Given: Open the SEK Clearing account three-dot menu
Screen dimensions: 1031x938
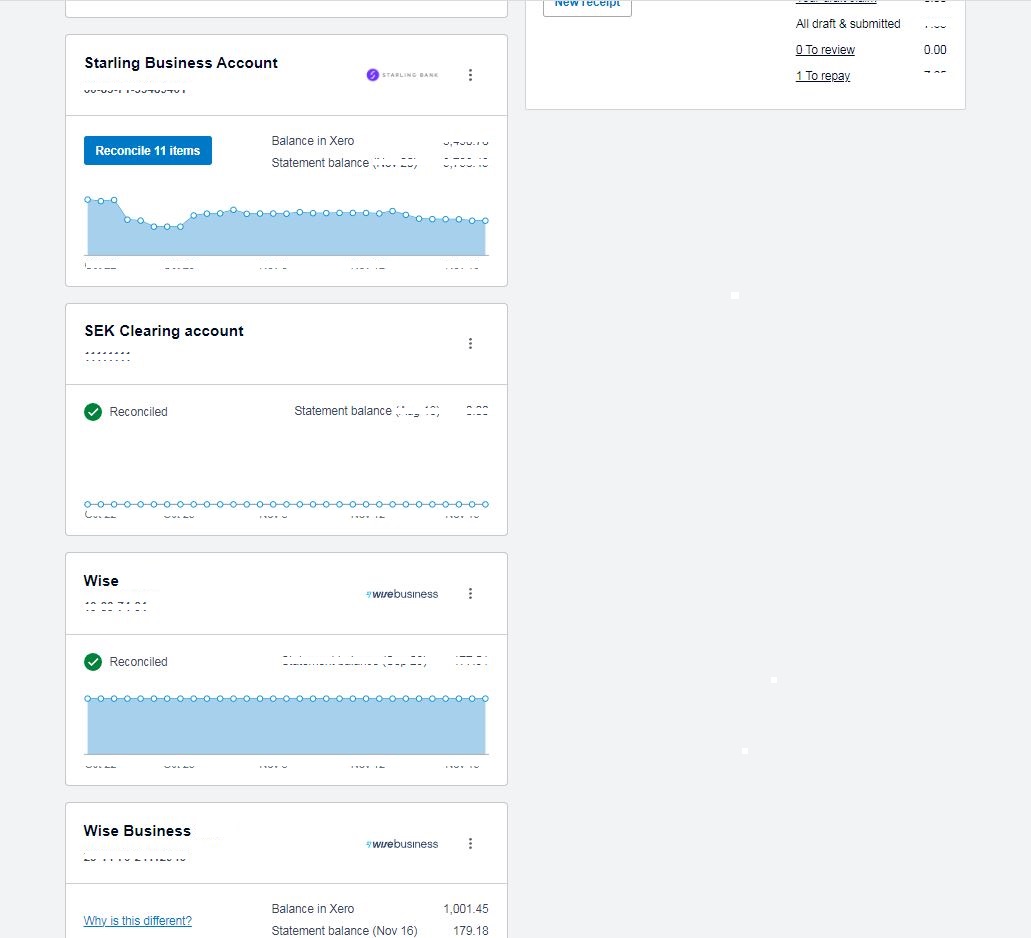Looking at the screenshot, I should (471, 344).
